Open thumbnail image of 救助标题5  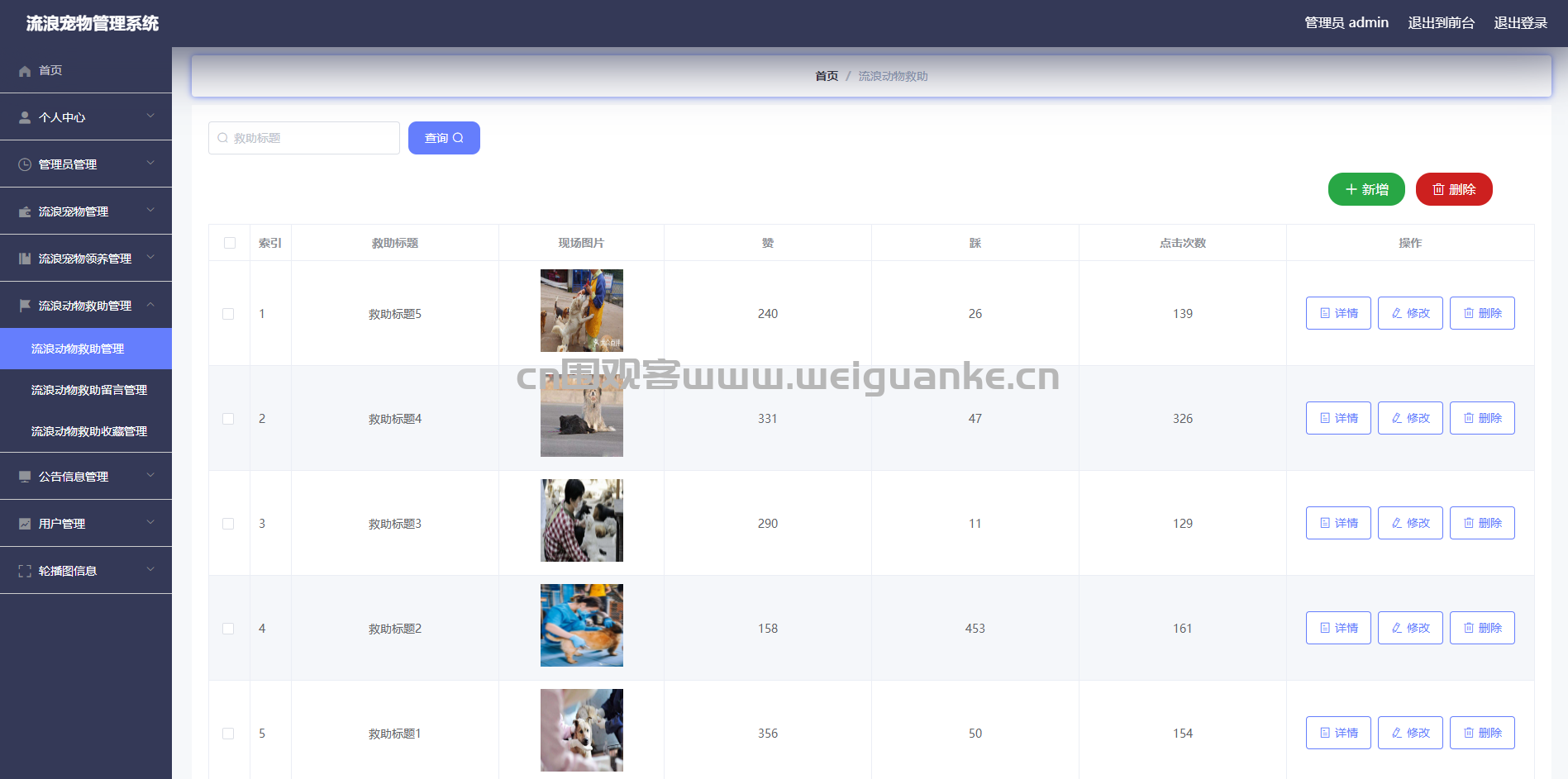pyautogui.click(x=582, y=311)
